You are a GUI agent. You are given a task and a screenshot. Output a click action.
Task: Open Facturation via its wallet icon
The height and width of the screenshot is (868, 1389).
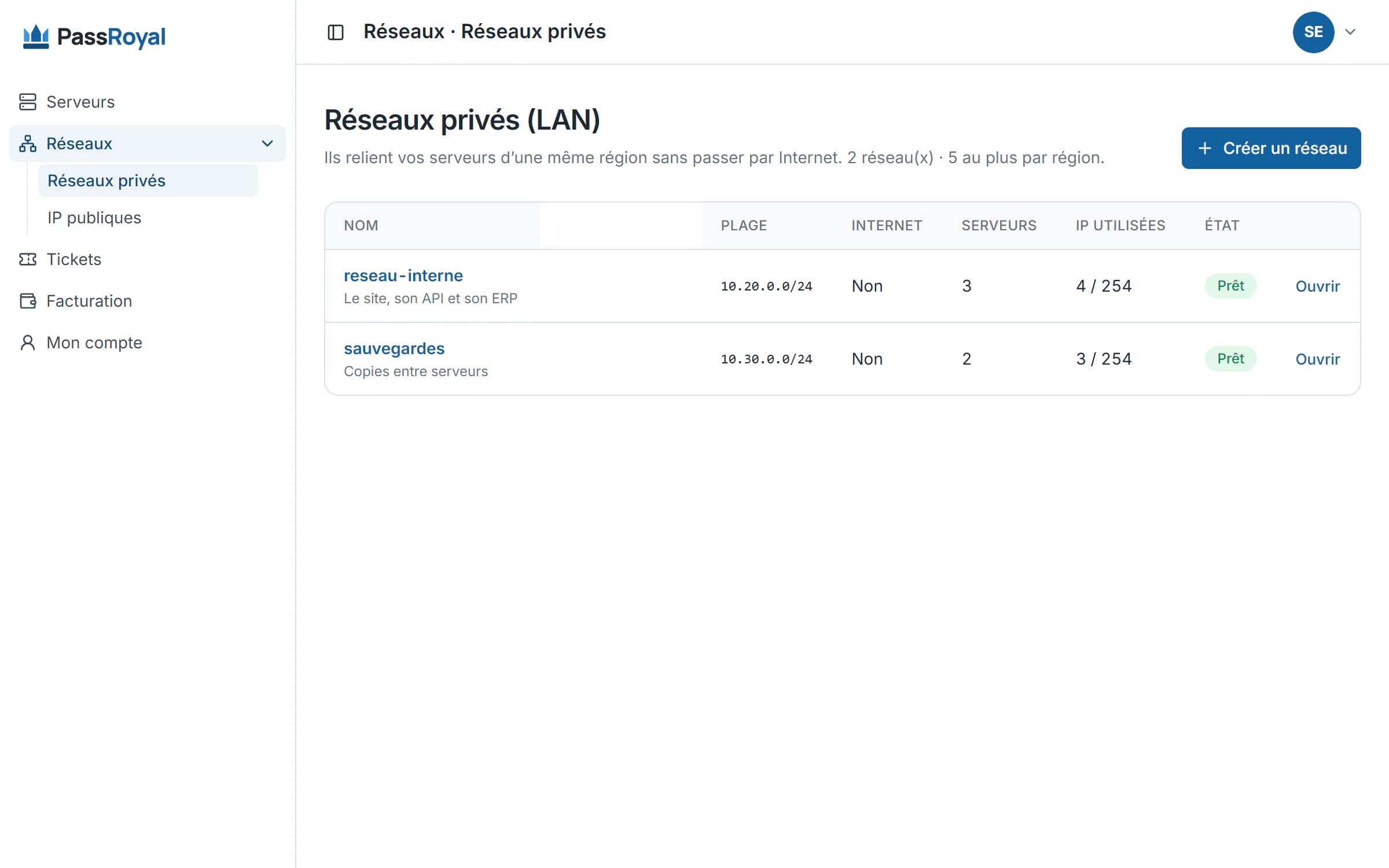(28, 301)
